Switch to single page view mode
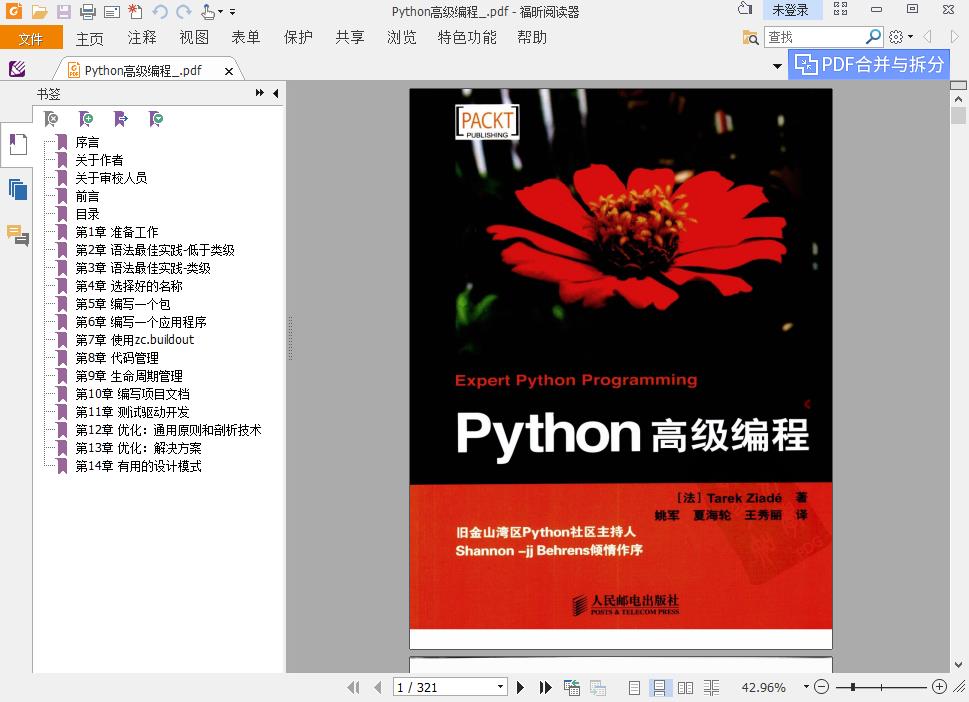 click(x=634, y=688)
